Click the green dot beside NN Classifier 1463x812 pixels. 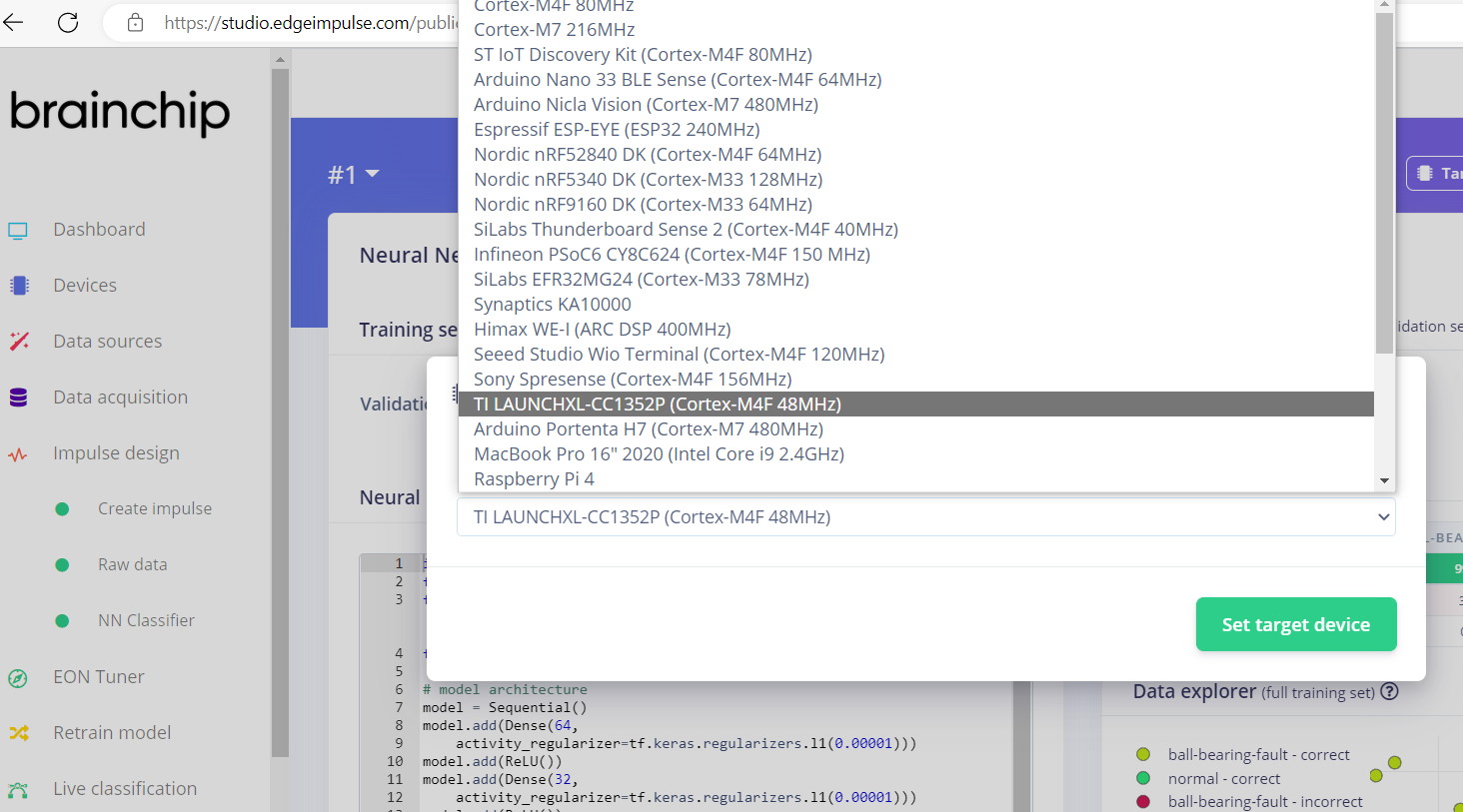(62, 621)
